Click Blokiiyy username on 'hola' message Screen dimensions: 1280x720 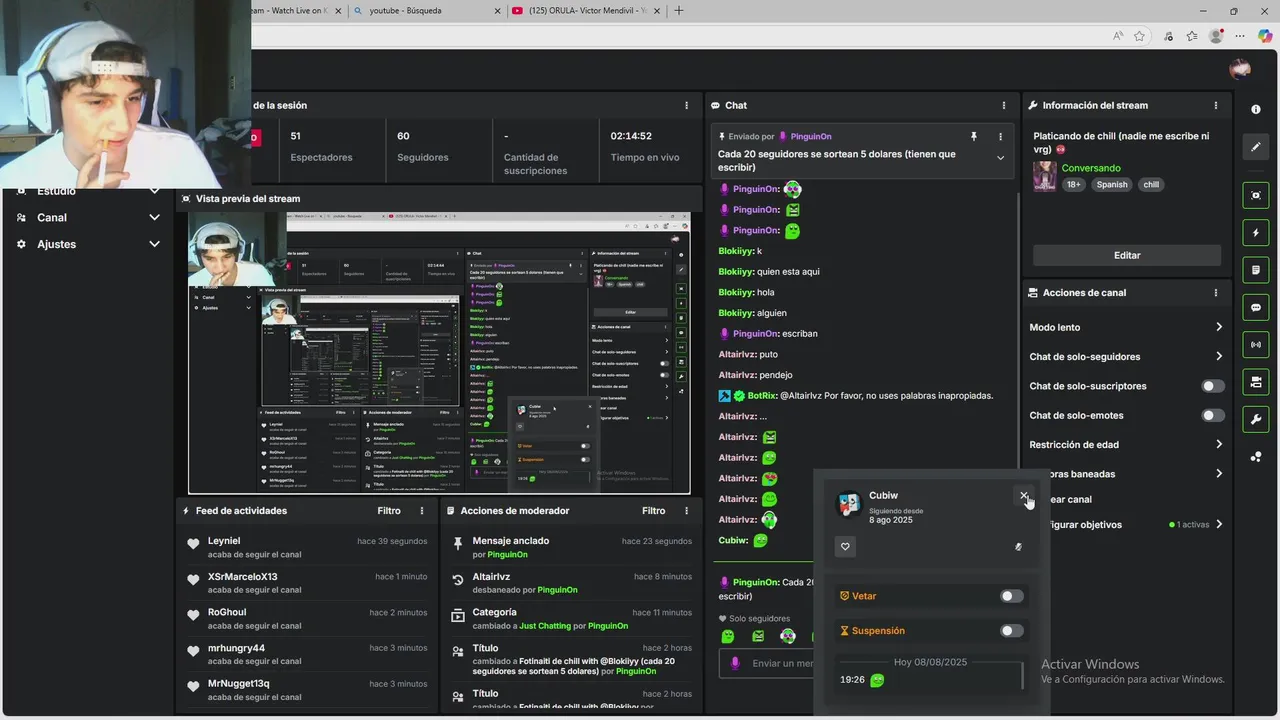pos(735,293)
